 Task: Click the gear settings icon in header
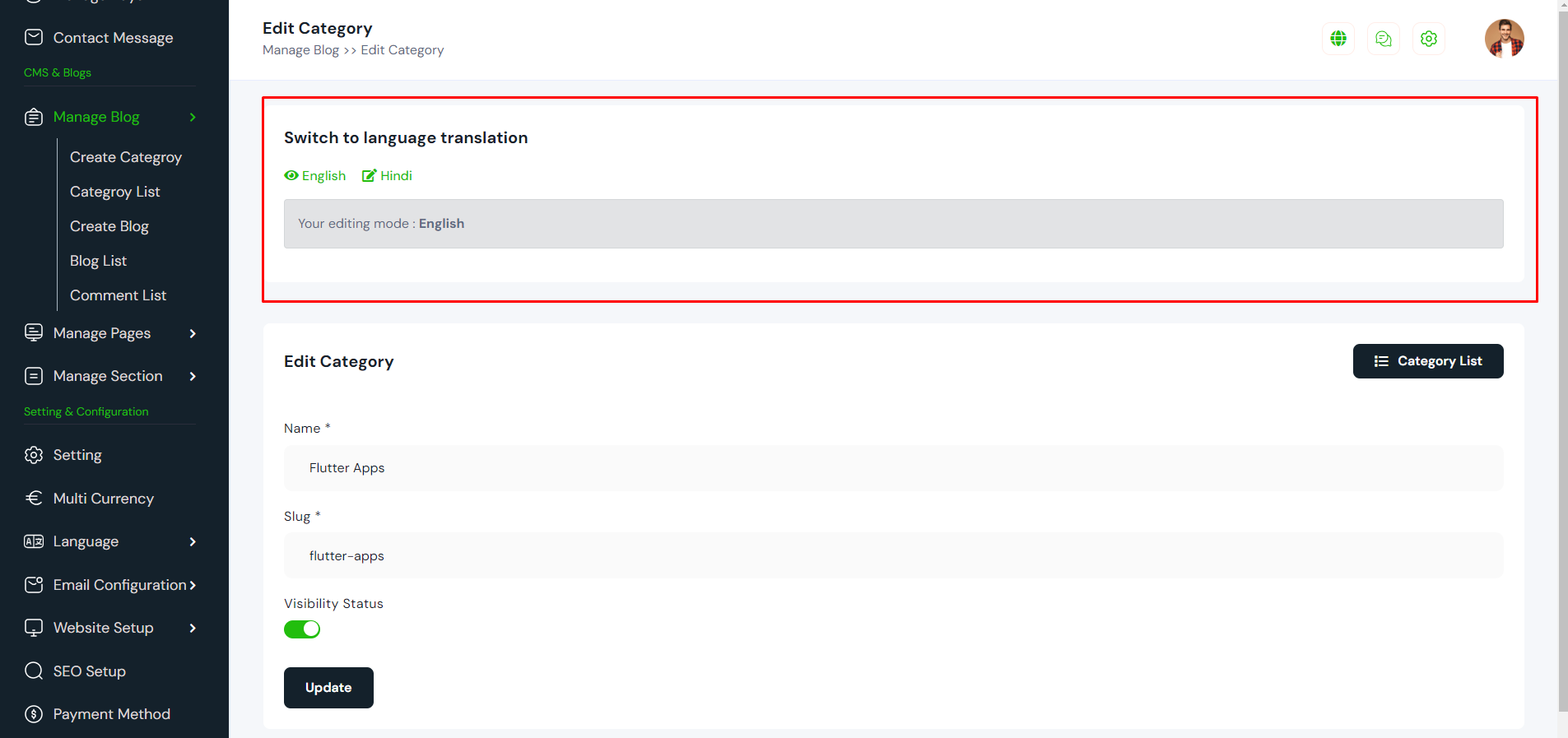pyautogui.click(x=1429, y=39)
